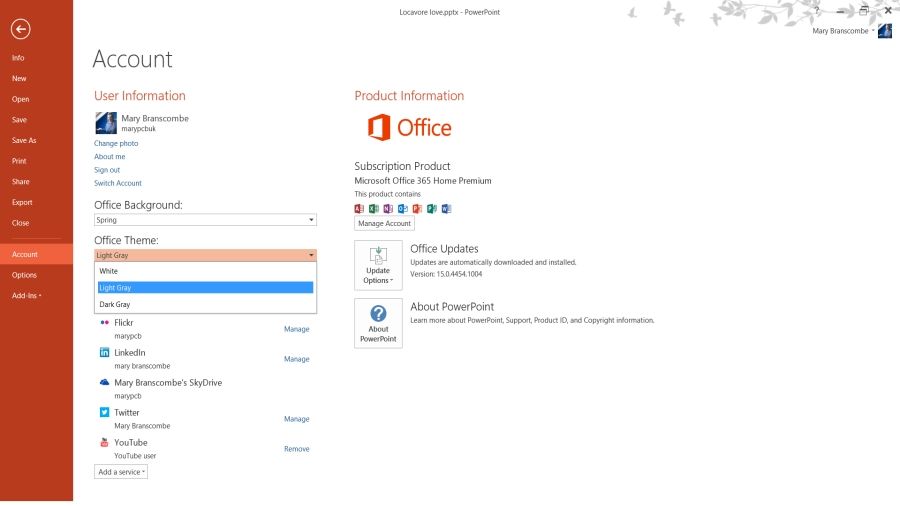Choose Dark Gray in the Office Theme list
The width and height of the screenshot is (900, 506).
205,304
